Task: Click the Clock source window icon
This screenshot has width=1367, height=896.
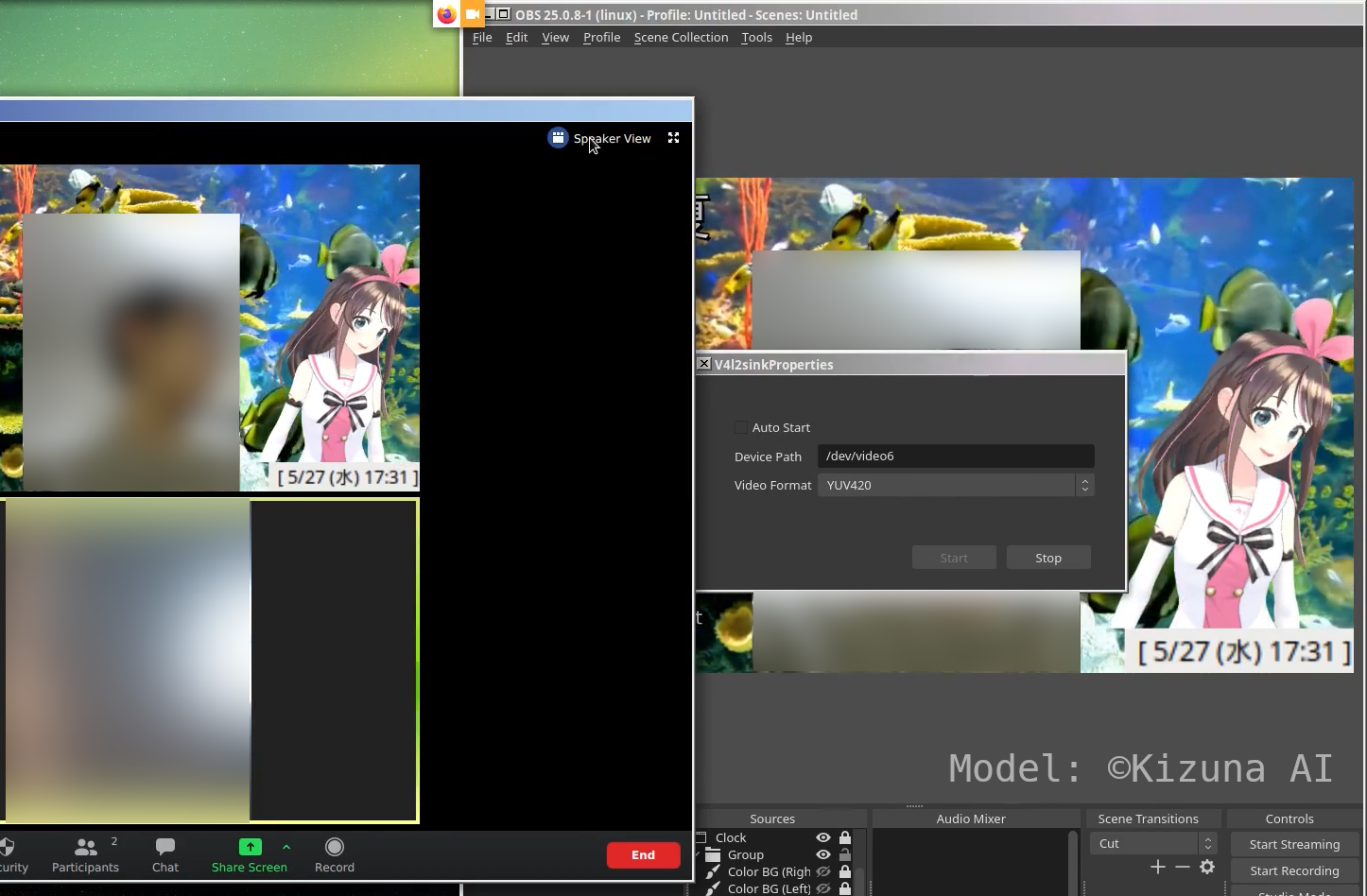Action: [x=701, y=837]
